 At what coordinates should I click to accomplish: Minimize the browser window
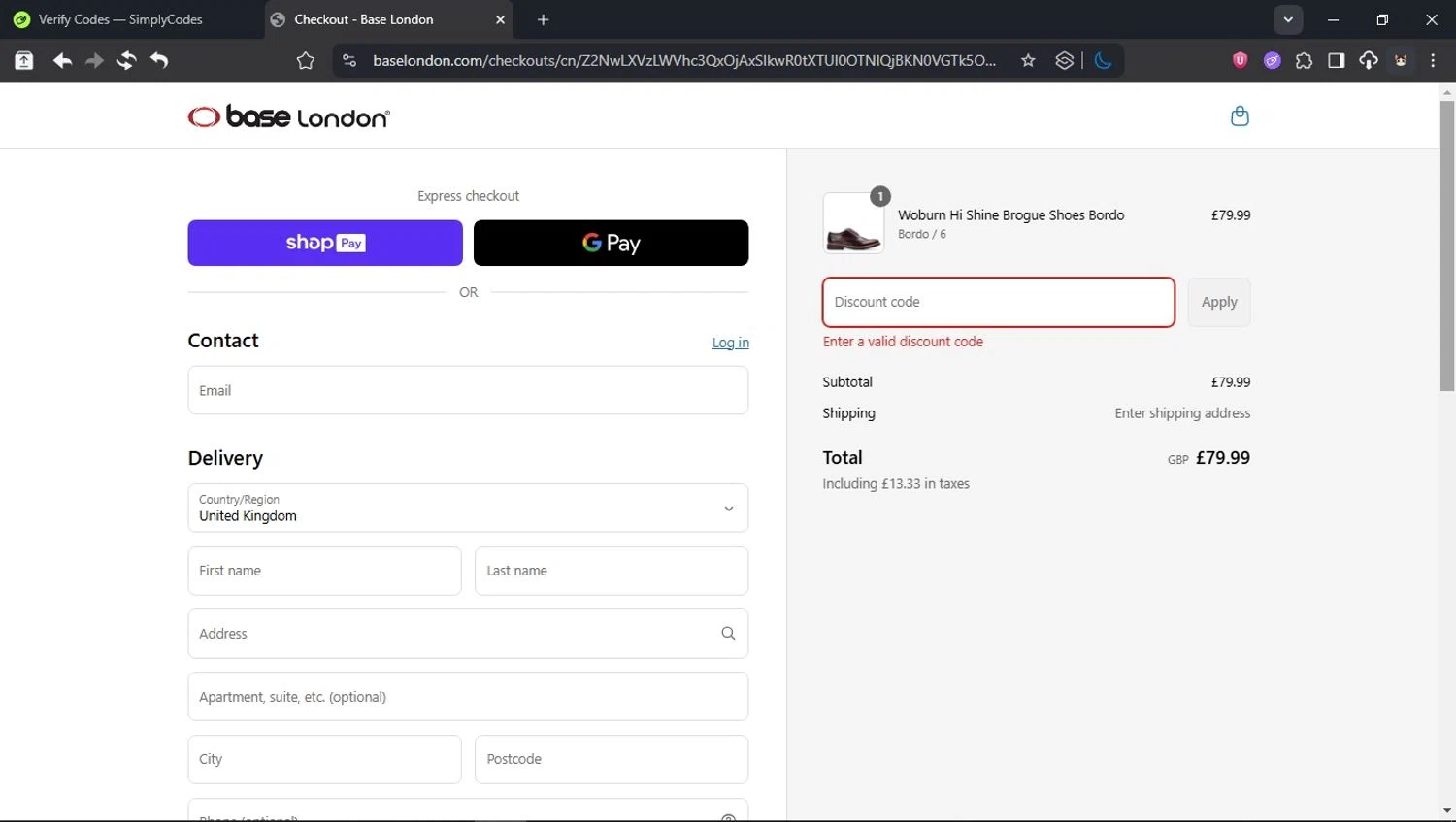(1333, 19)
